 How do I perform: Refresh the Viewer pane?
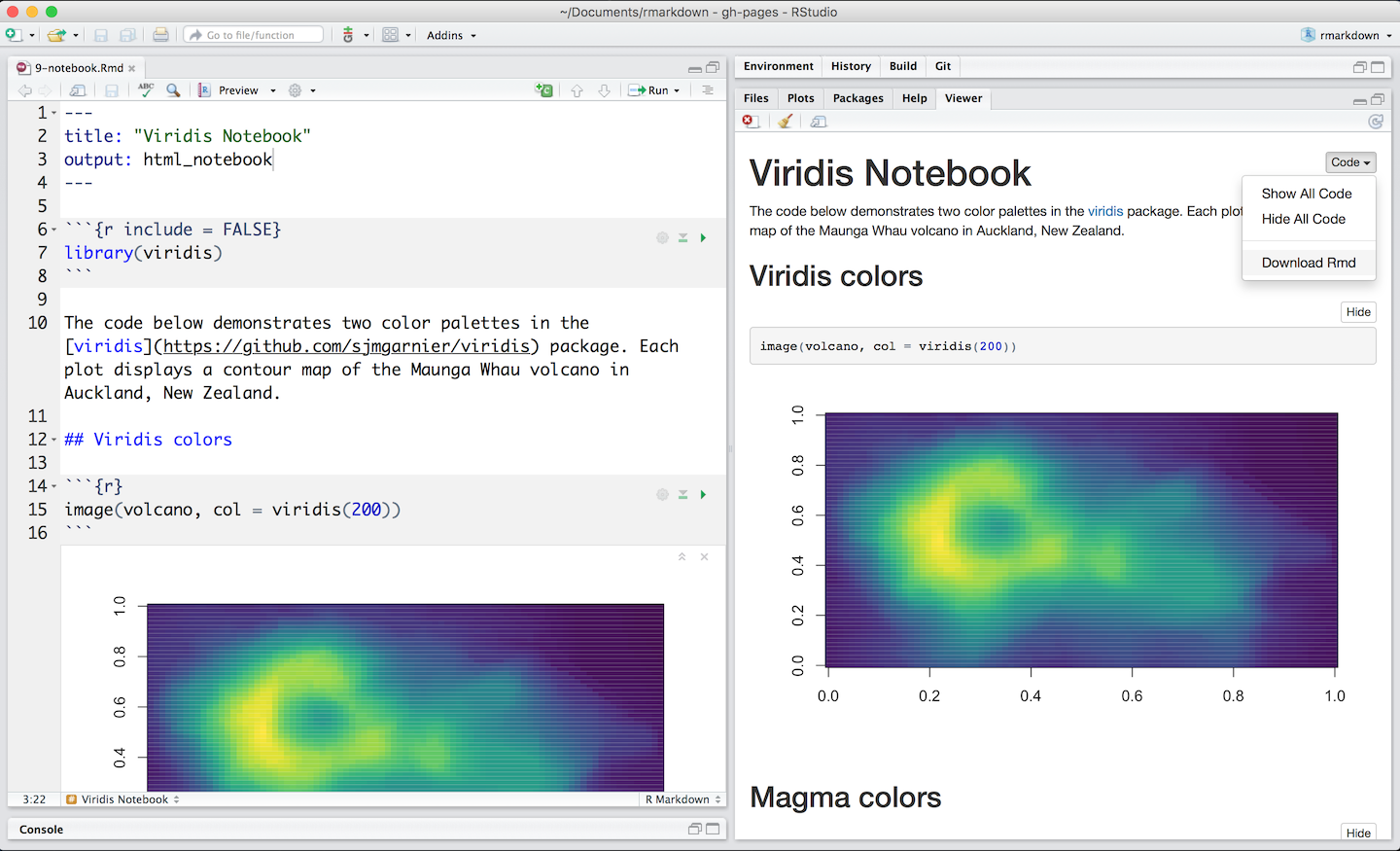pyautogui.click(x=1376, y=122)
